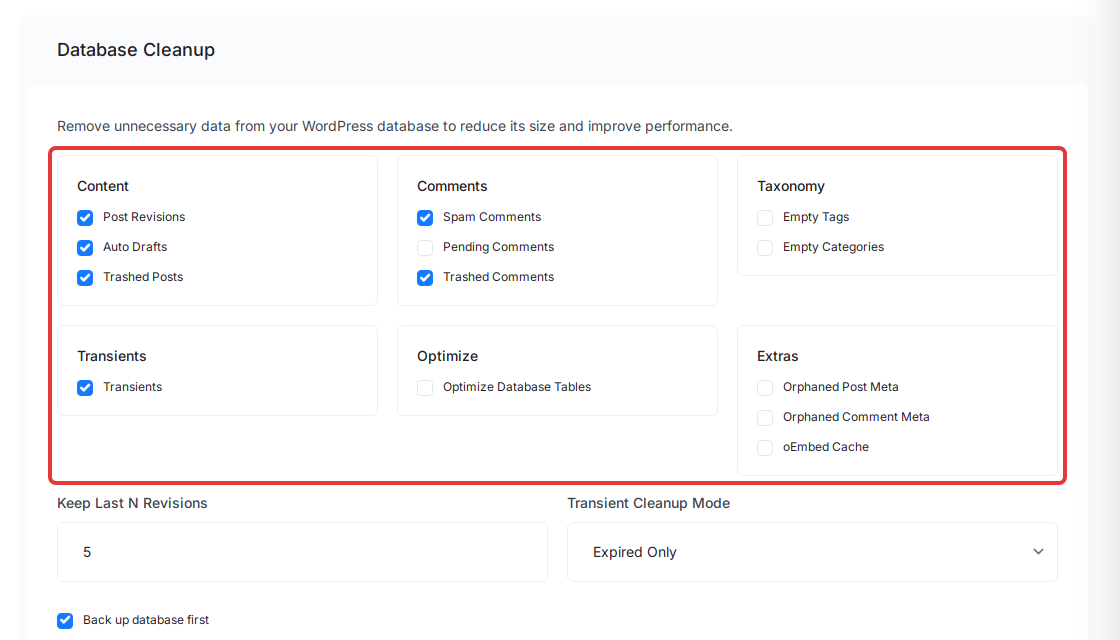This screenshot has width=1120, height=640.
Task: Uncheck the Auto Drafts checkbox
Action: pyautogui.click(x=85, y=247)
